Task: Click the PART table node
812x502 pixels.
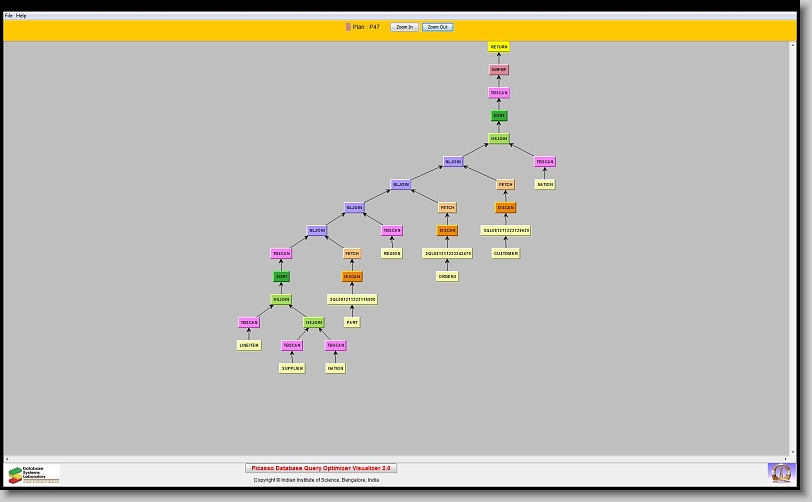Action: [x=352, y=322]
